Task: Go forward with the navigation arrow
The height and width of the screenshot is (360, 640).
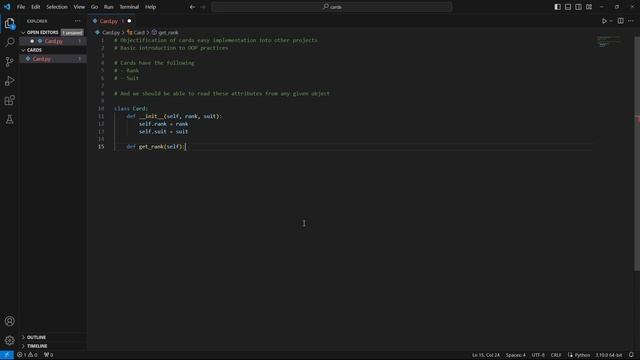Action: coord(203,7)
